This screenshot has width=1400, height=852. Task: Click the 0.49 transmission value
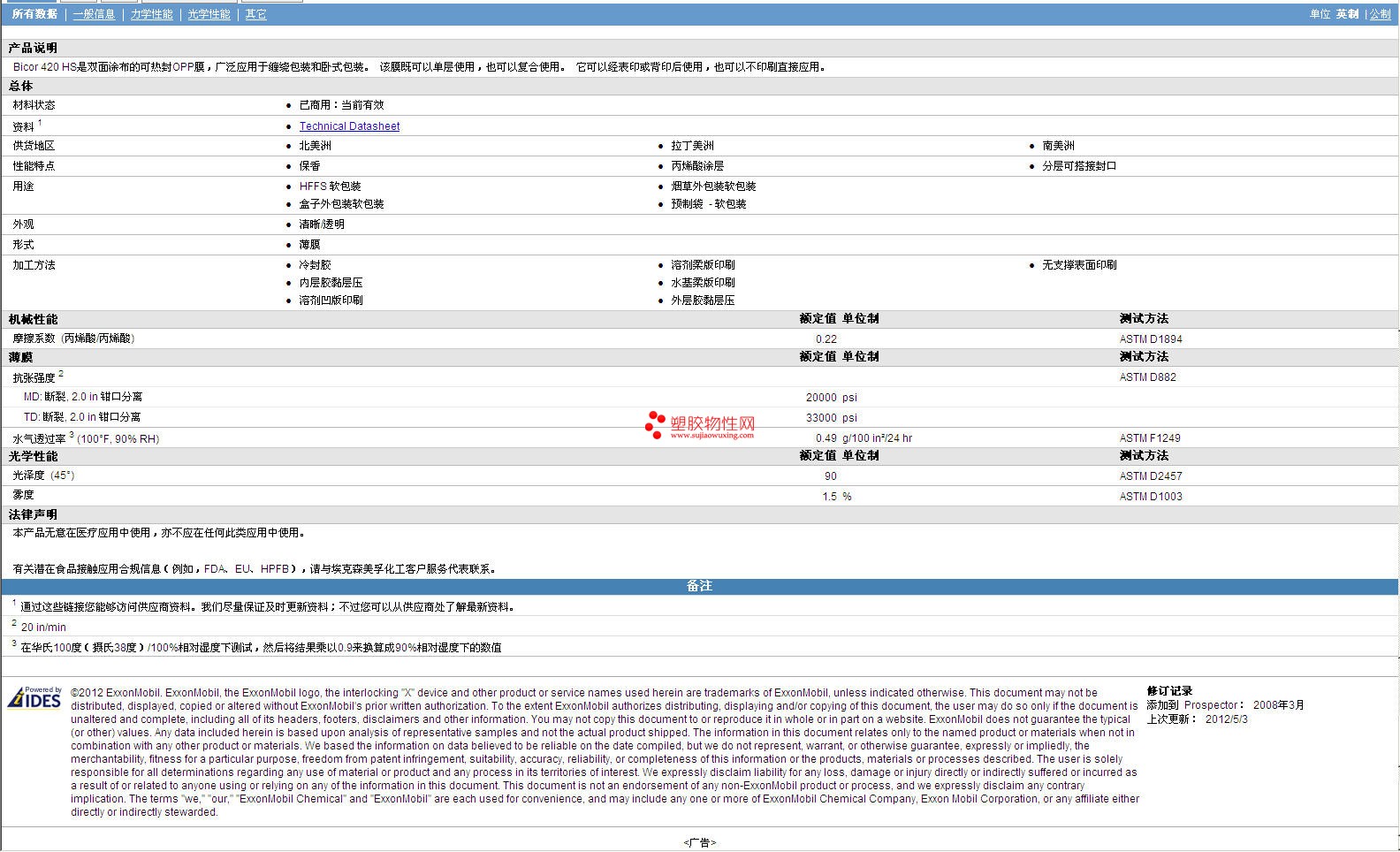(x=826, y=438)
